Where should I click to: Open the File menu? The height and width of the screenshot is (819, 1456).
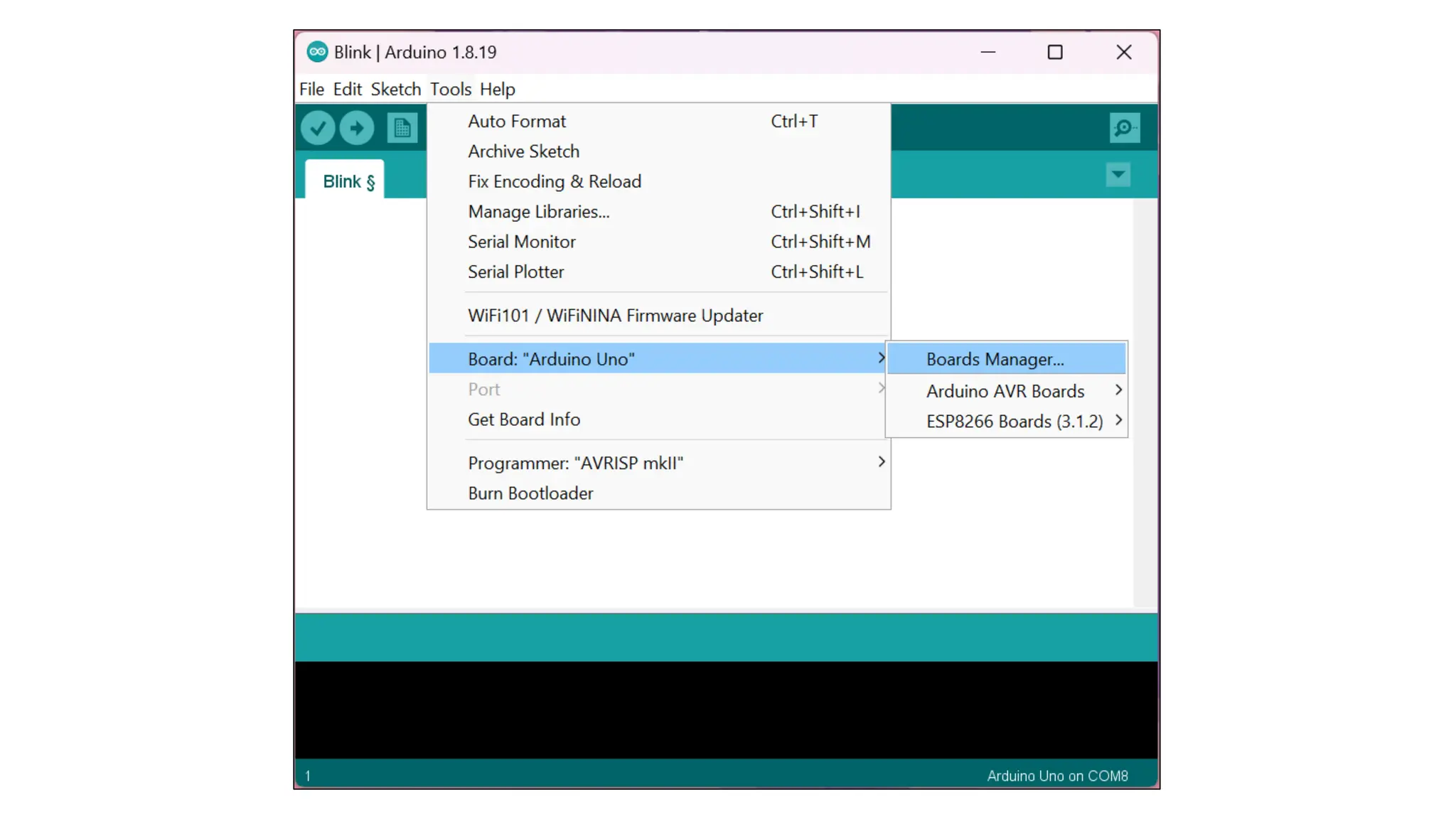point(311,89)
